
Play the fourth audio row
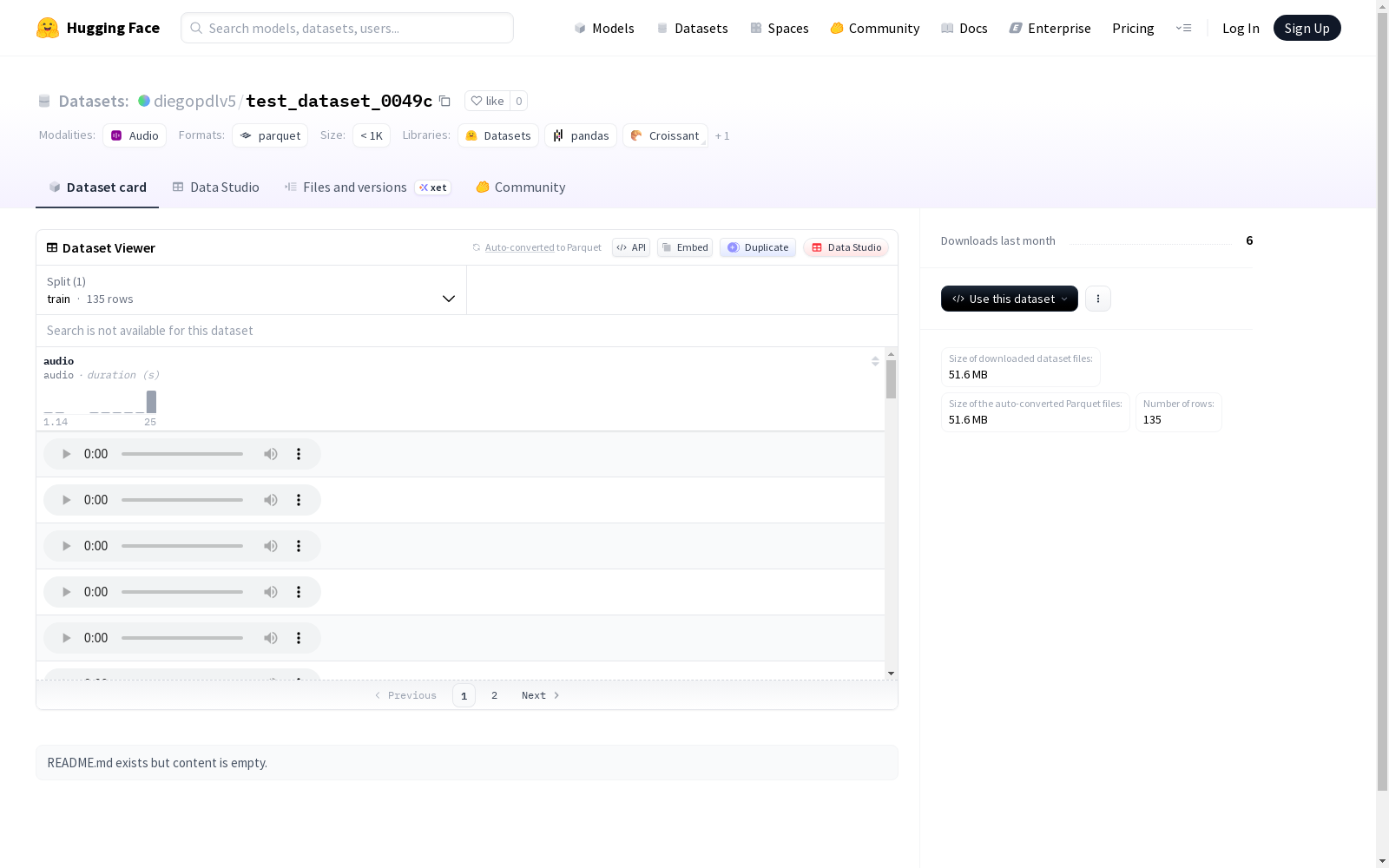[x=66, y=592]
